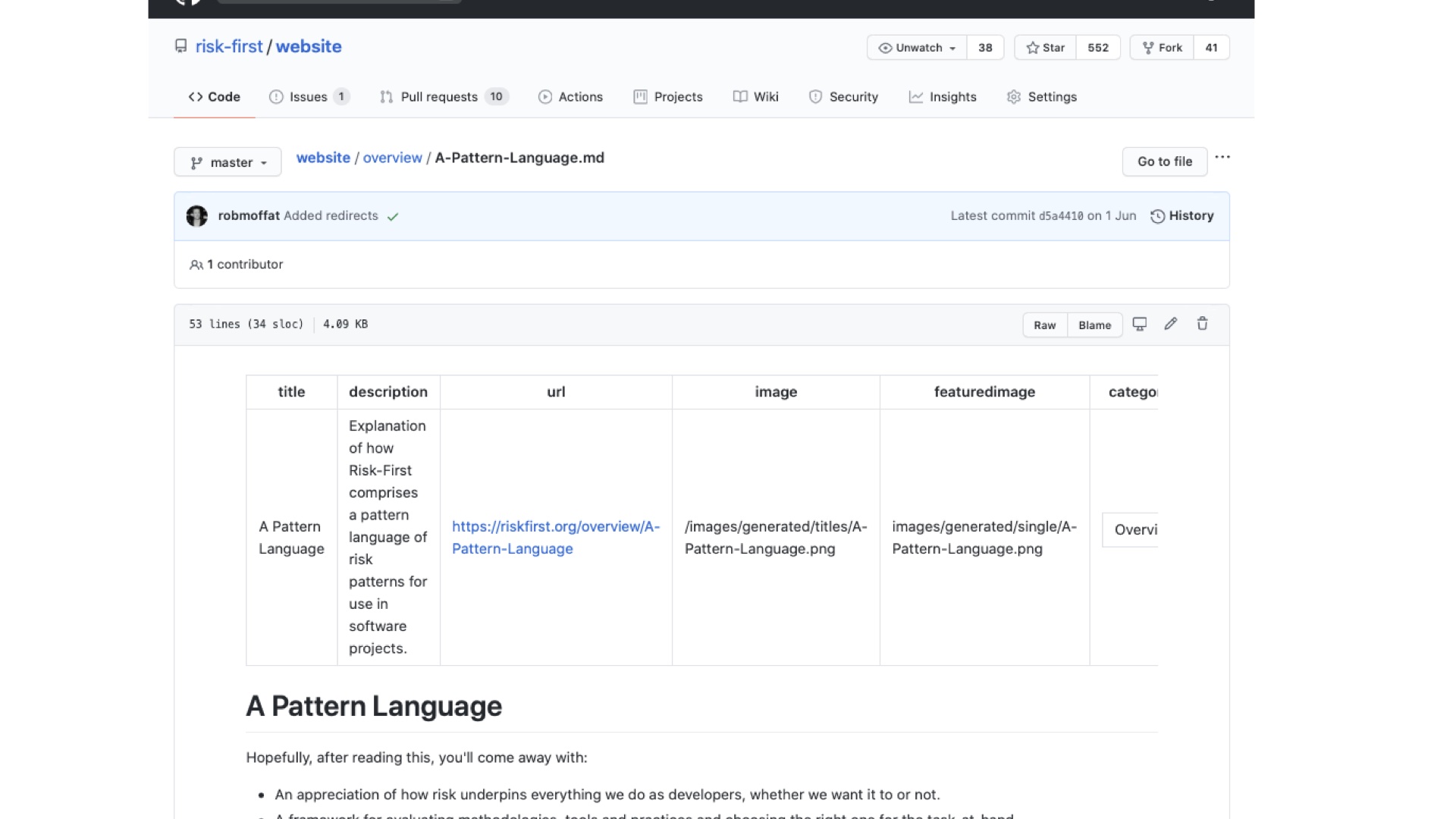
Task: View the 41 forks count
Action: click(1211, 47)
